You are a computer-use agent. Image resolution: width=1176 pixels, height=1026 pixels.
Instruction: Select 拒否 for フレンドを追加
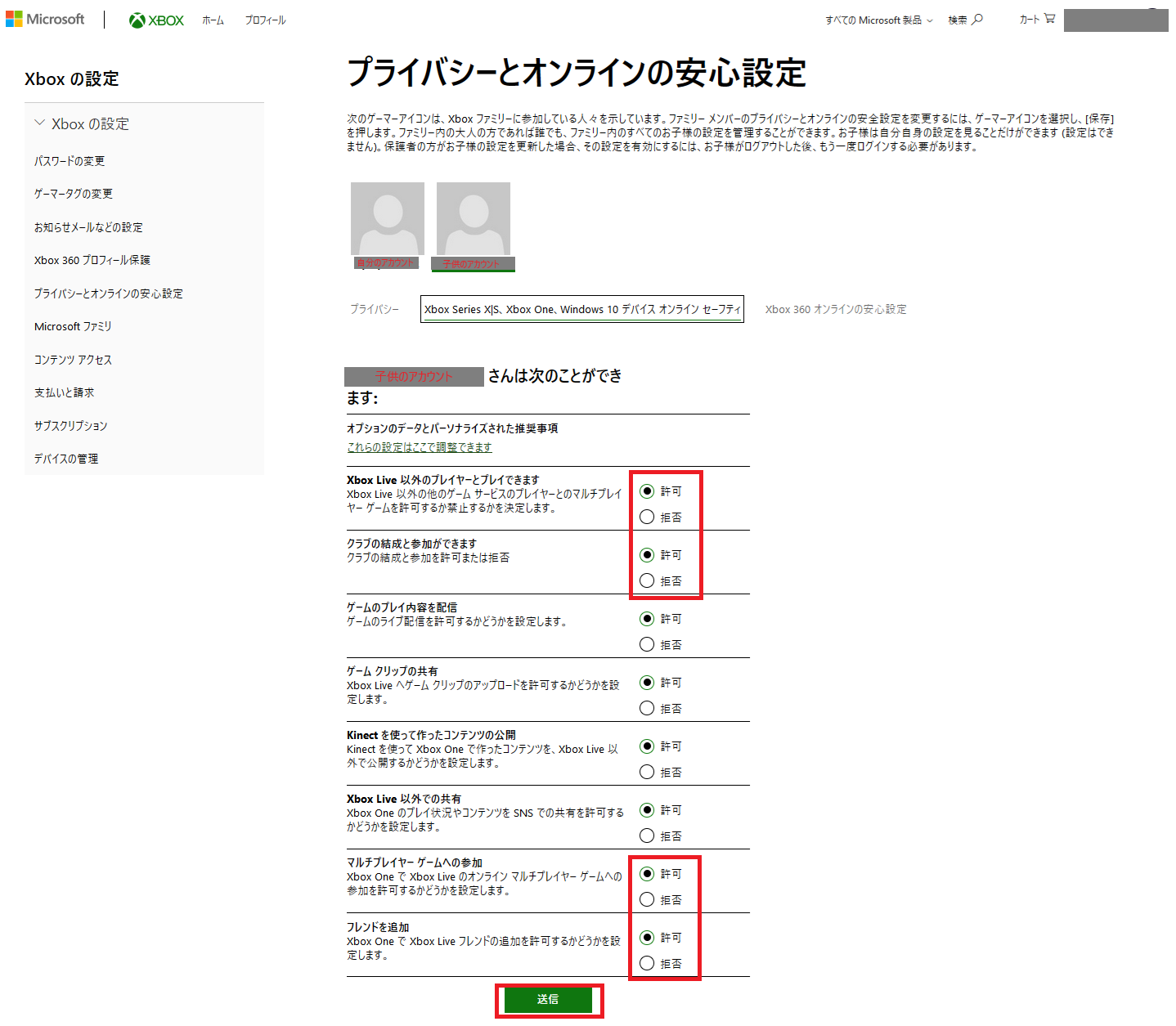click(647, 963)
